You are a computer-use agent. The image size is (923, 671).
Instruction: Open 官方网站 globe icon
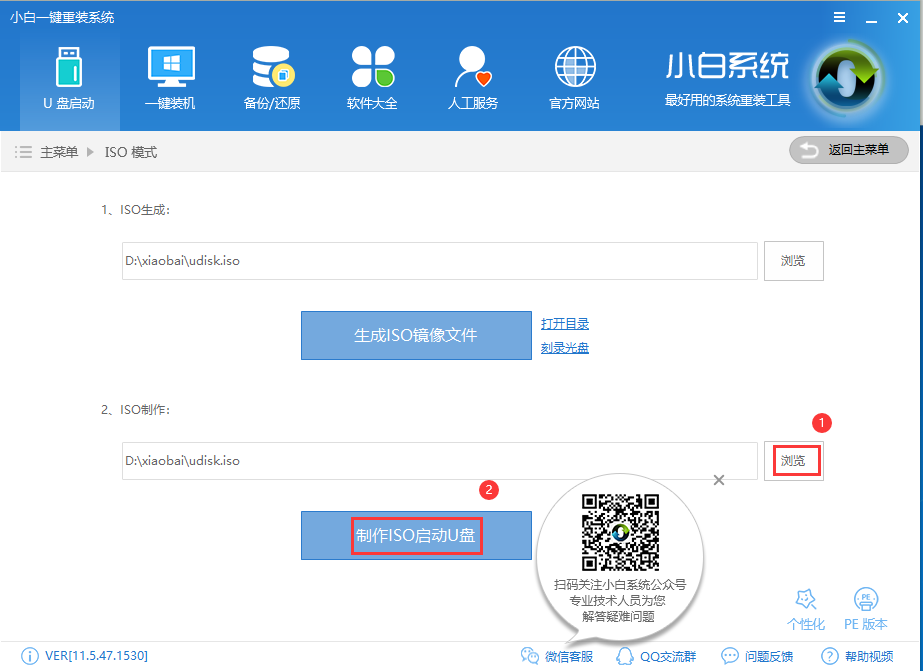coord(575,67)
